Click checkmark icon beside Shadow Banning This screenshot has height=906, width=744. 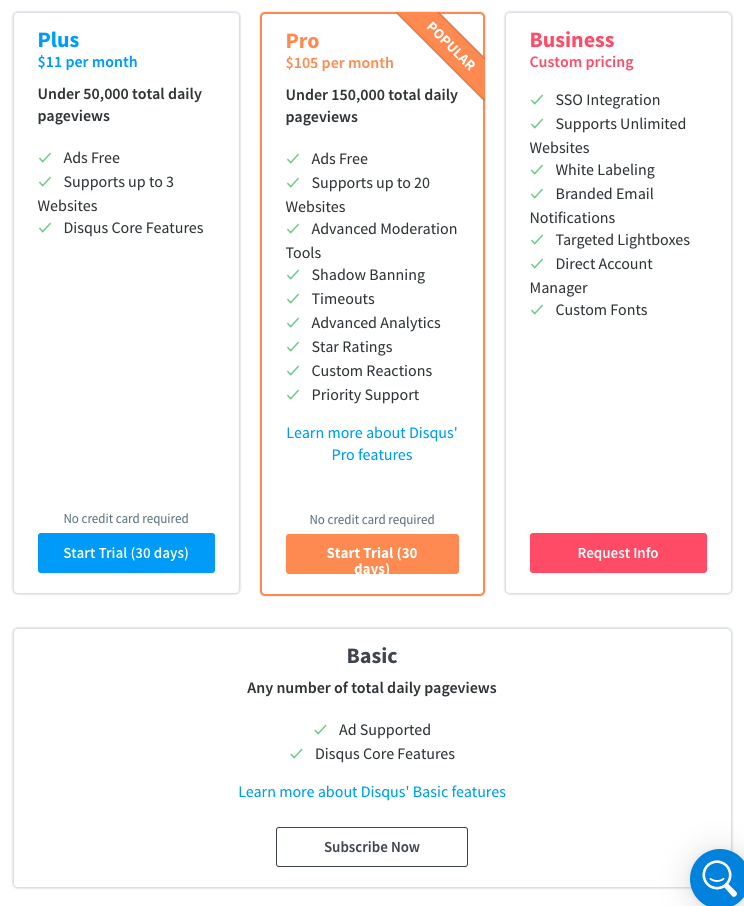293,275
